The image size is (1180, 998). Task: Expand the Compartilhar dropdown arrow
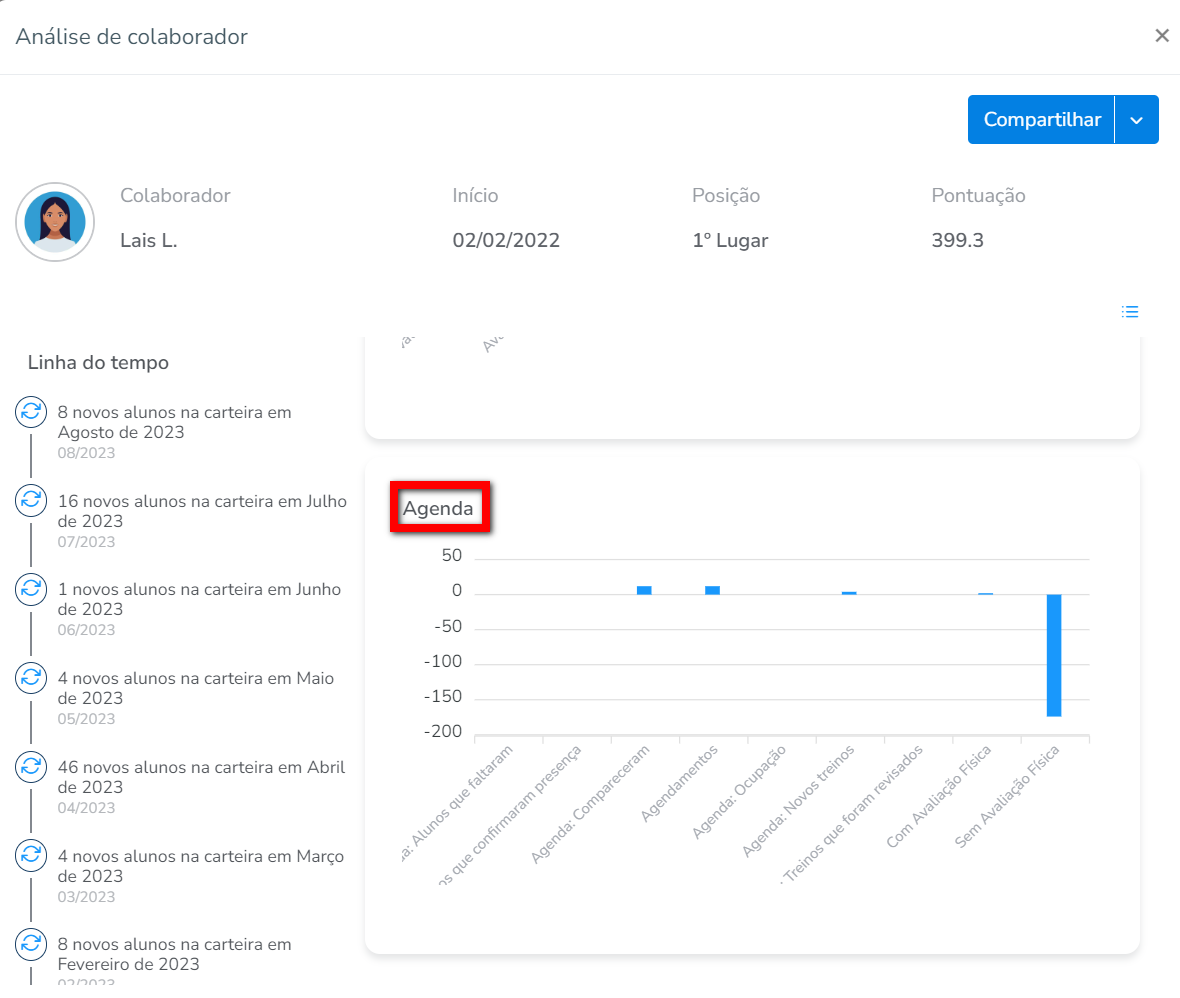tap(1136, 120)
